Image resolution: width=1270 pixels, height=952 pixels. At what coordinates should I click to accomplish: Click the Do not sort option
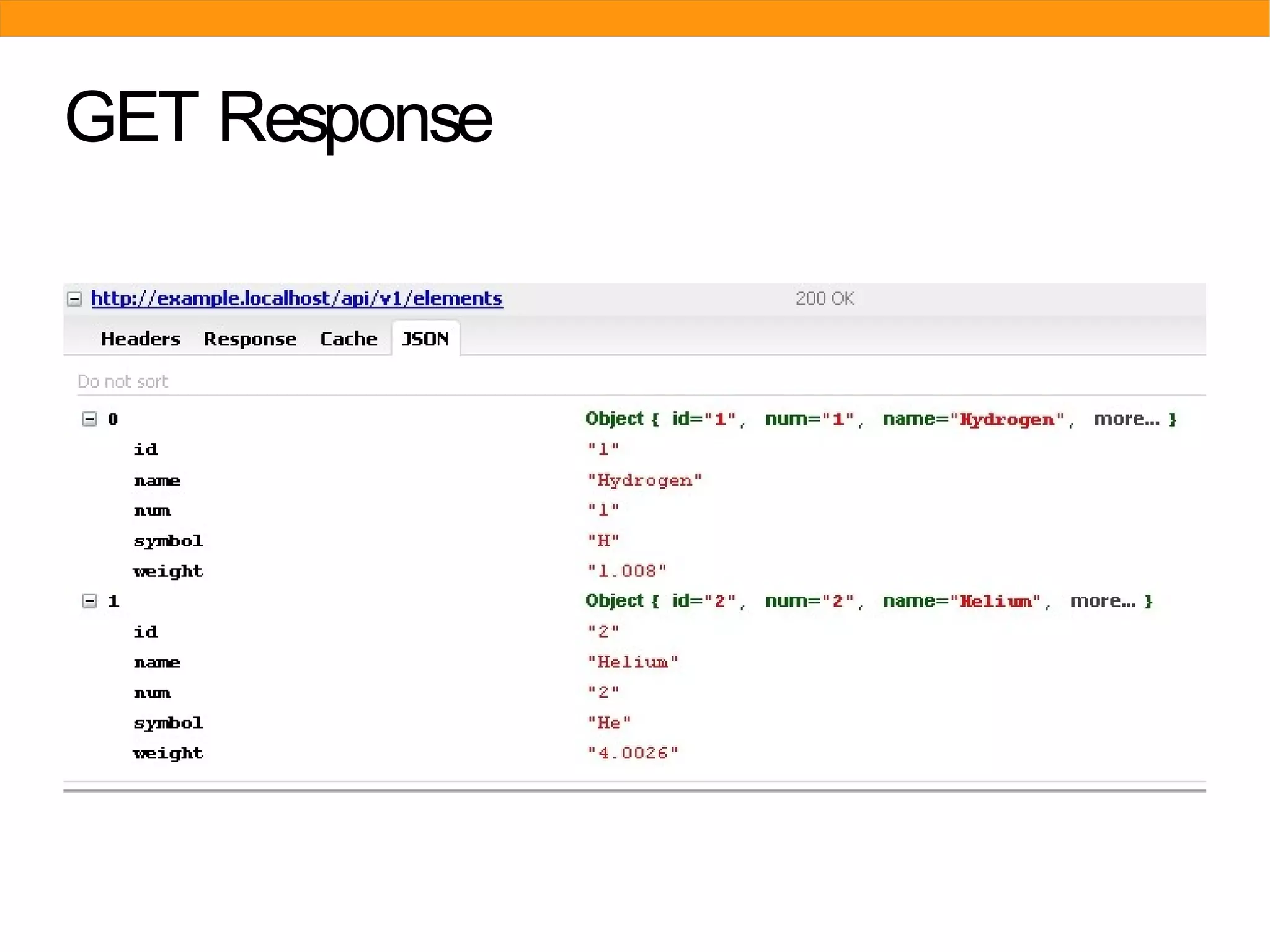click(x=123, y=381)
